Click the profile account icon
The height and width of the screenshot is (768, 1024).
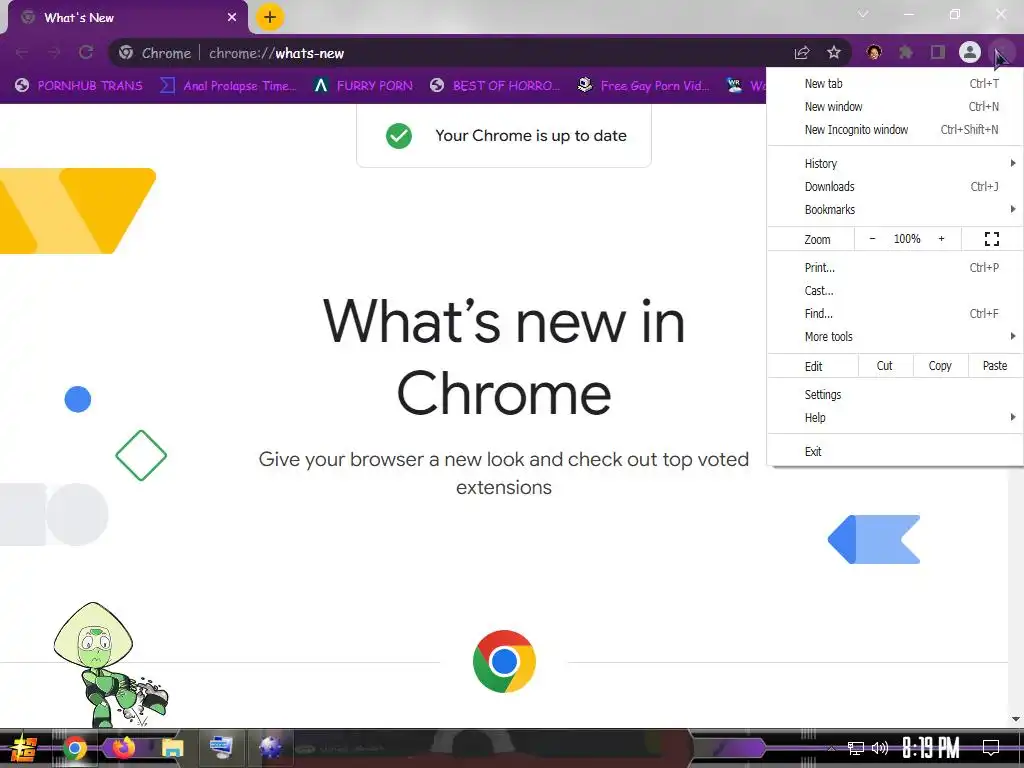(x=970, y=52)
